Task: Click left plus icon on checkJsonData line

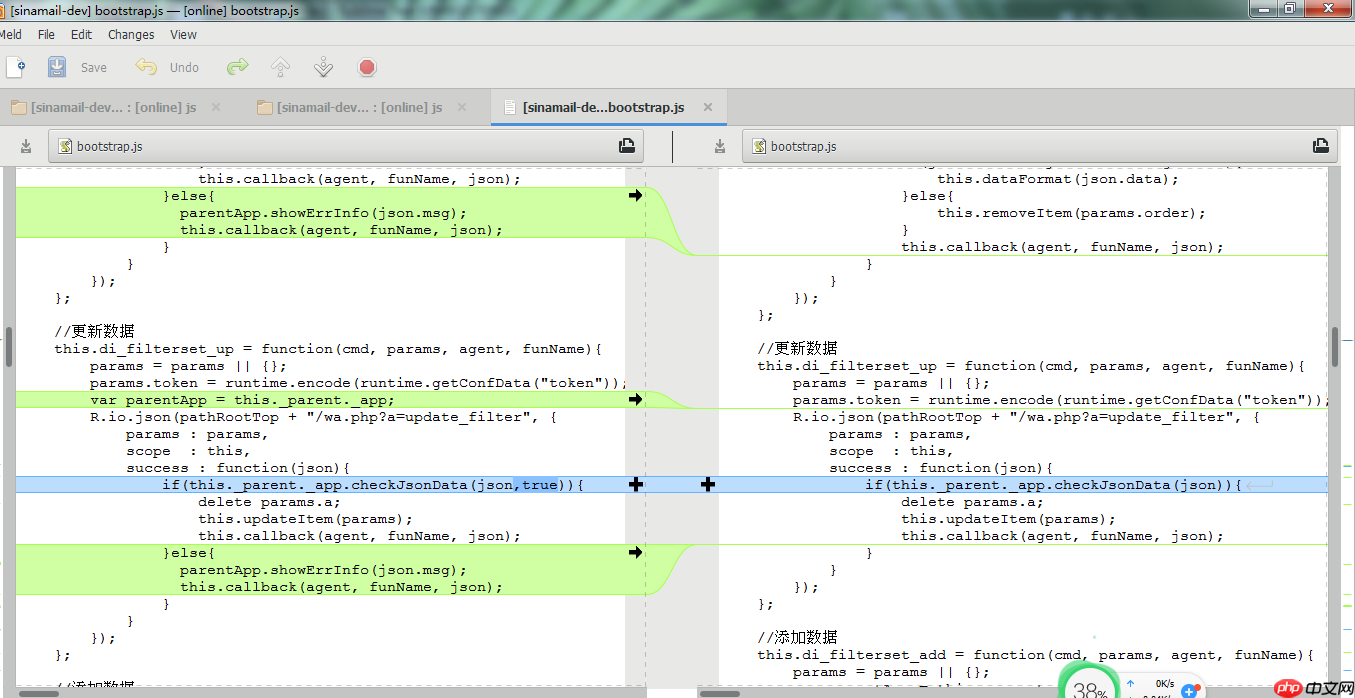Action: point(635,485)
